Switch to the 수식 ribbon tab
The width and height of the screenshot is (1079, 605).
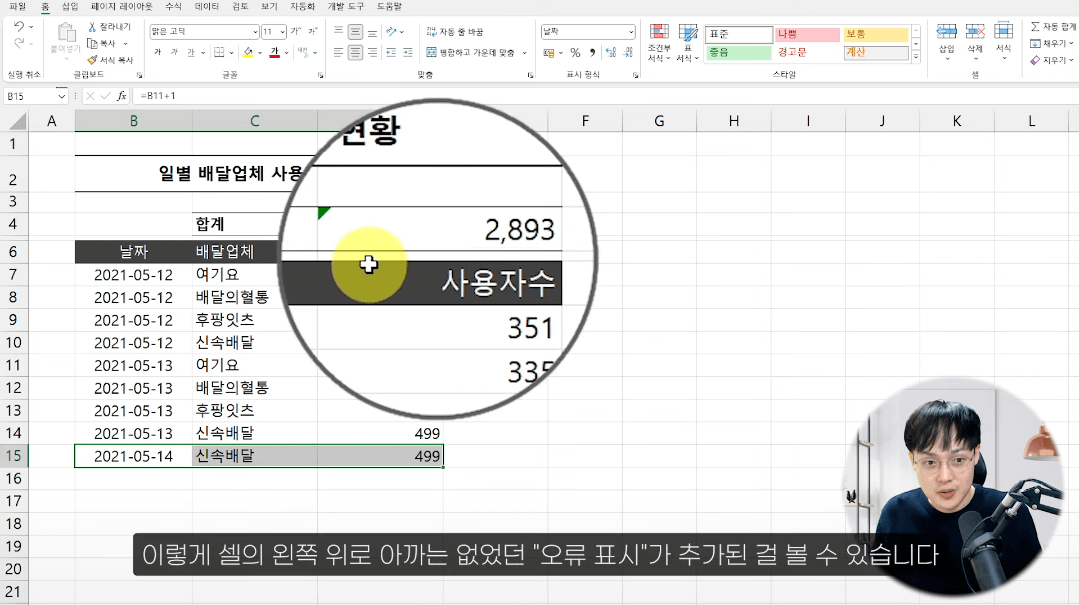click(x=173, y=6)
